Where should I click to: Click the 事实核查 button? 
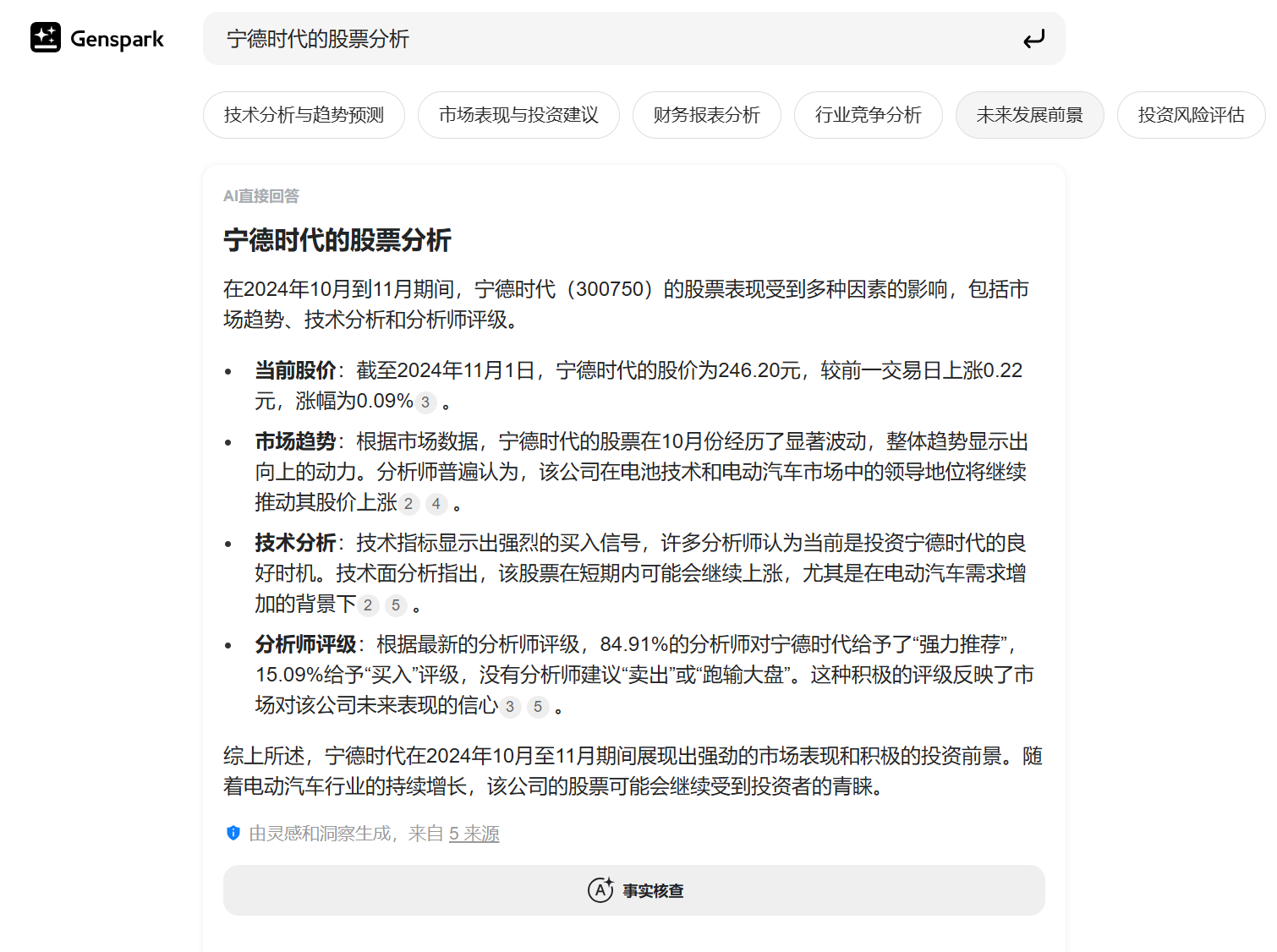point(634,890)
